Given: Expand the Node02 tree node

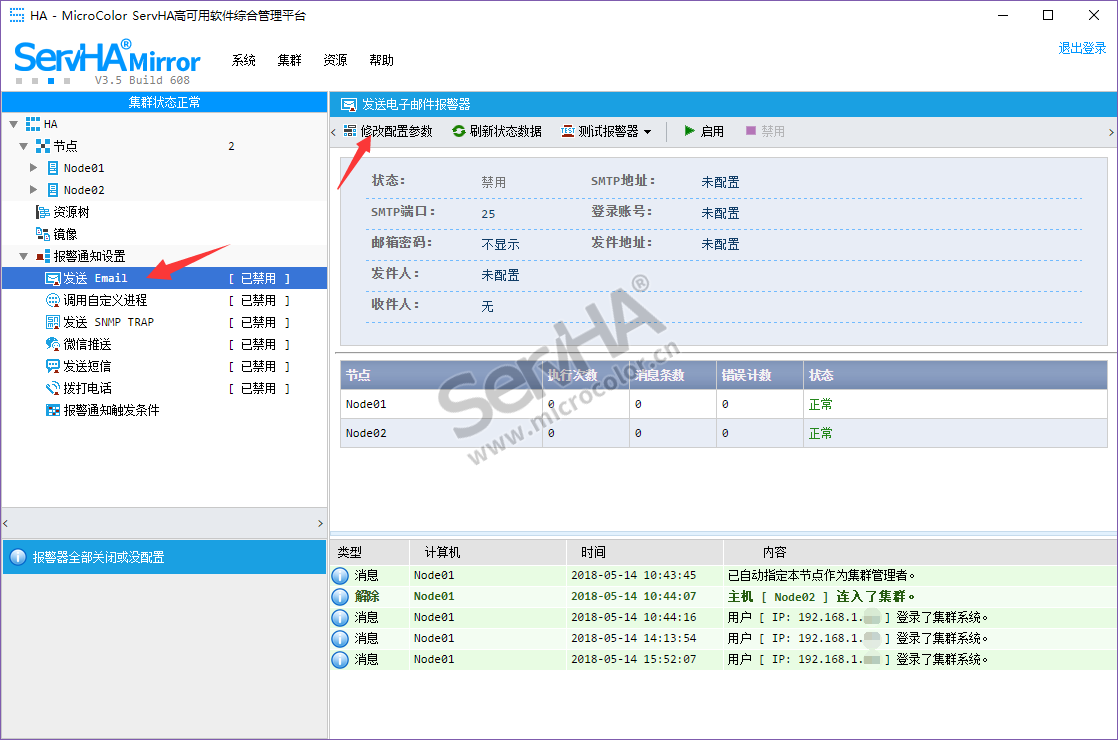Looking at the screenshot, I should coord(34,190).
